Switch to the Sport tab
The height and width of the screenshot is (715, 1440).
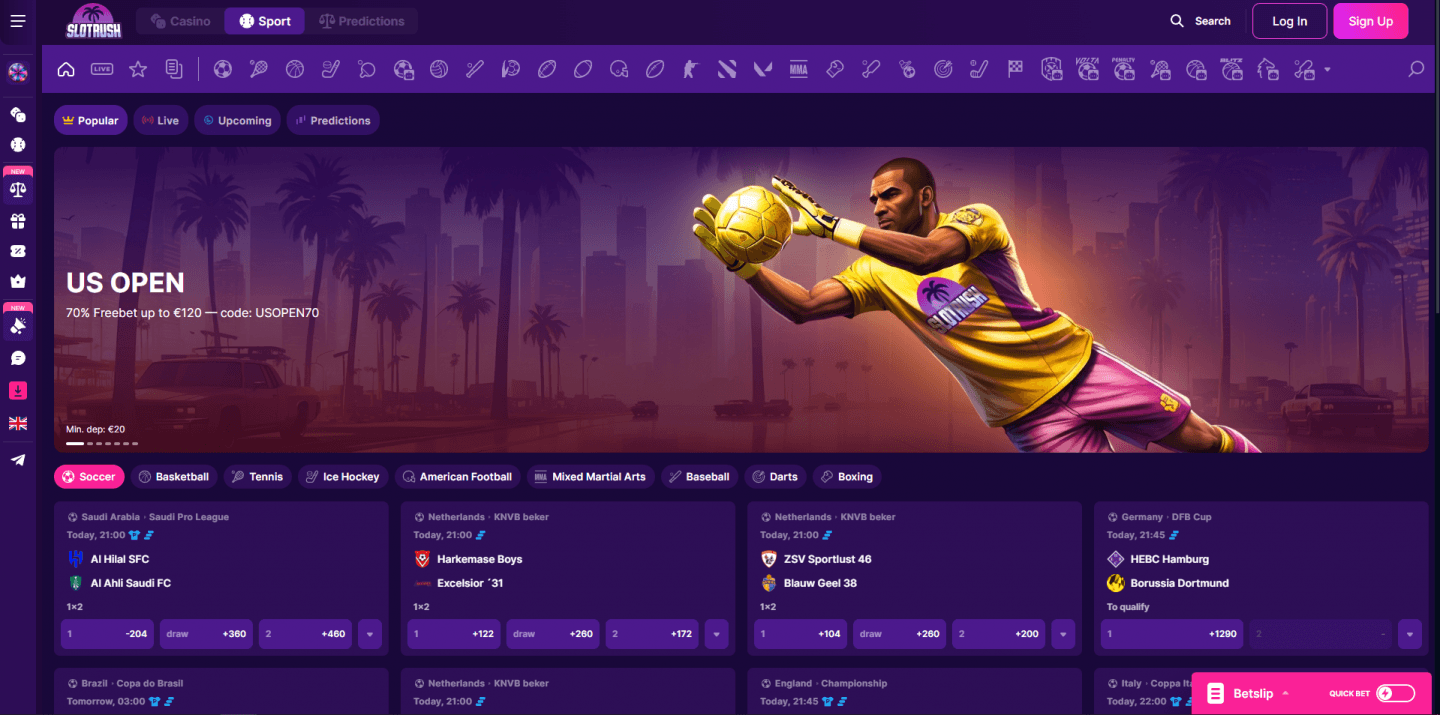point(265,21)
